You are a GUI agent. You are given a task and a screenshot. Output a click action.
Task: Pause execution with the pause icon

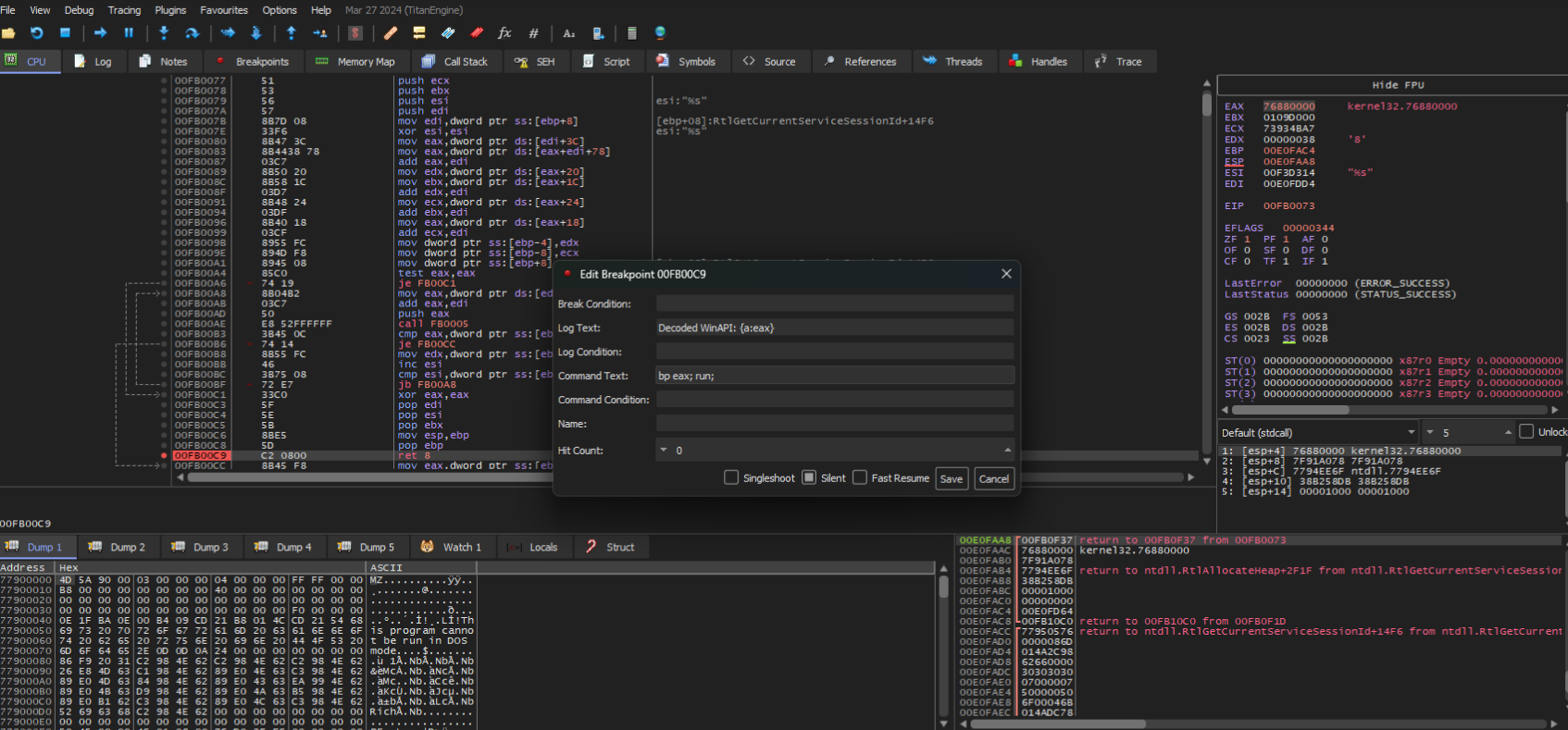click(x=129, y=33)
